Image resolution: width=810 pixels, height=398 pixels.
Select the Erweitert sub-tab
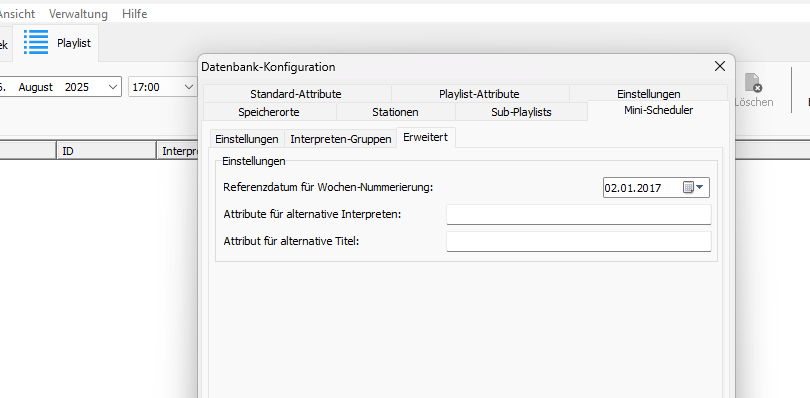[x=426, y=138]
